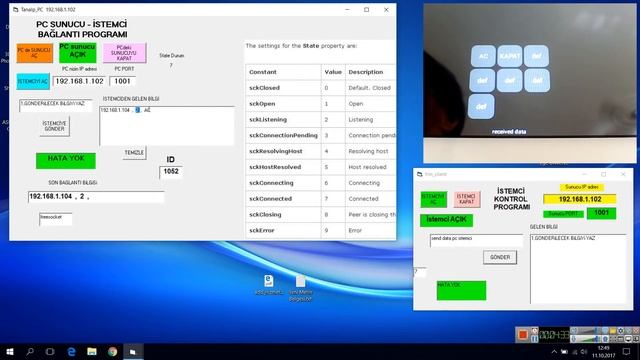The image size is (640, 360).
Task: Click the running app icon on taskbar
Action: click(x=133, y=352)
